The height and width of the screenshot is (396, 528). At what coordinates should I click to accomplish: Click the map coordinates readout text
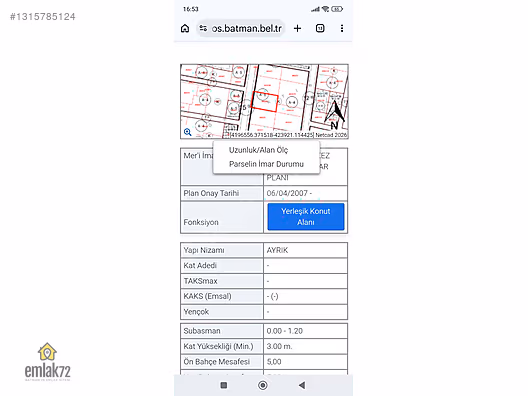(x=272, y=135)
